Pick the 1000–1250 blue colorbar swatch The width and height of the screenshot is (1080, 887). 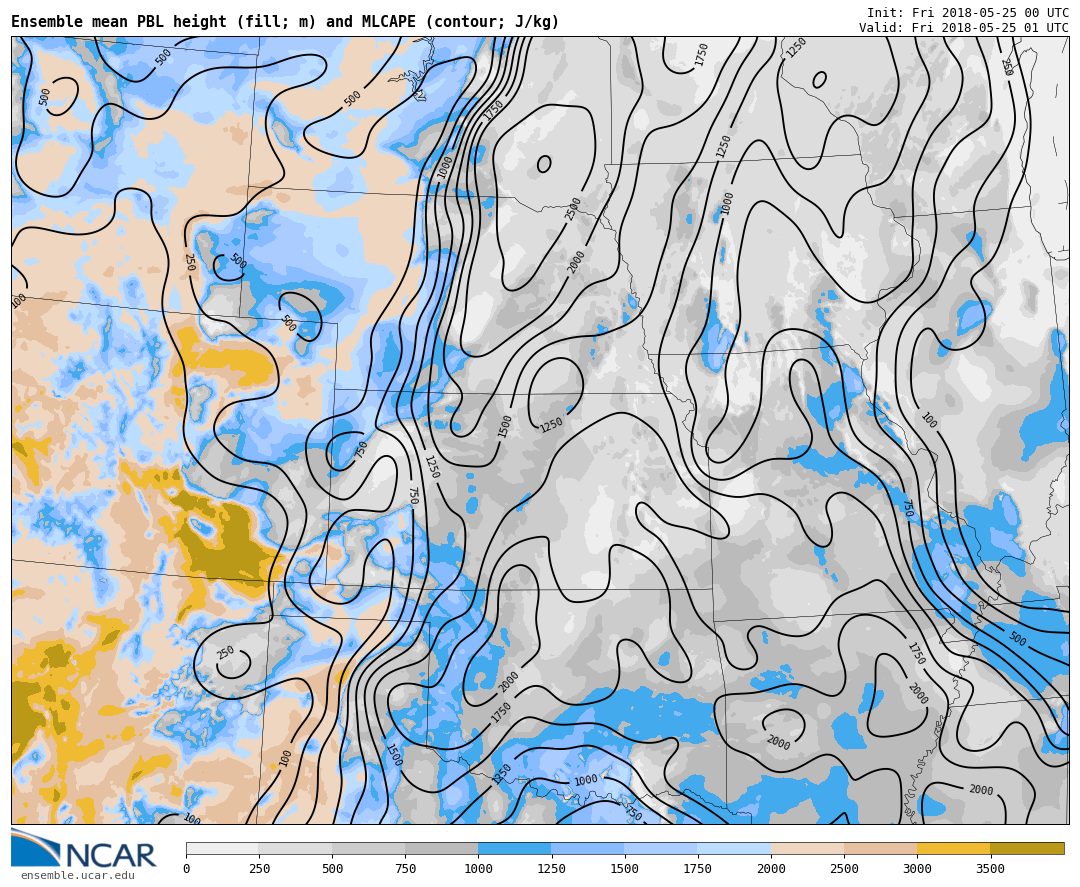[x=514, y=848]
